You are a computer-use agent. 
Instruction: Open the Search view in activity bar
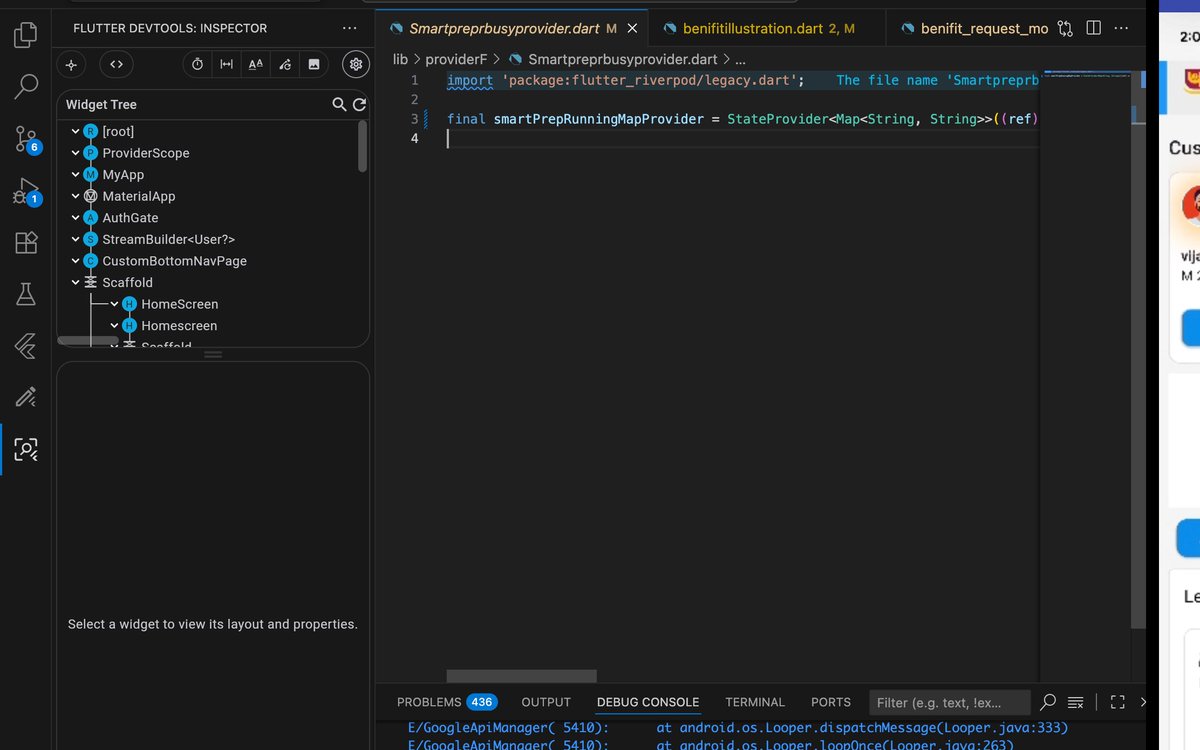point(26,87)
